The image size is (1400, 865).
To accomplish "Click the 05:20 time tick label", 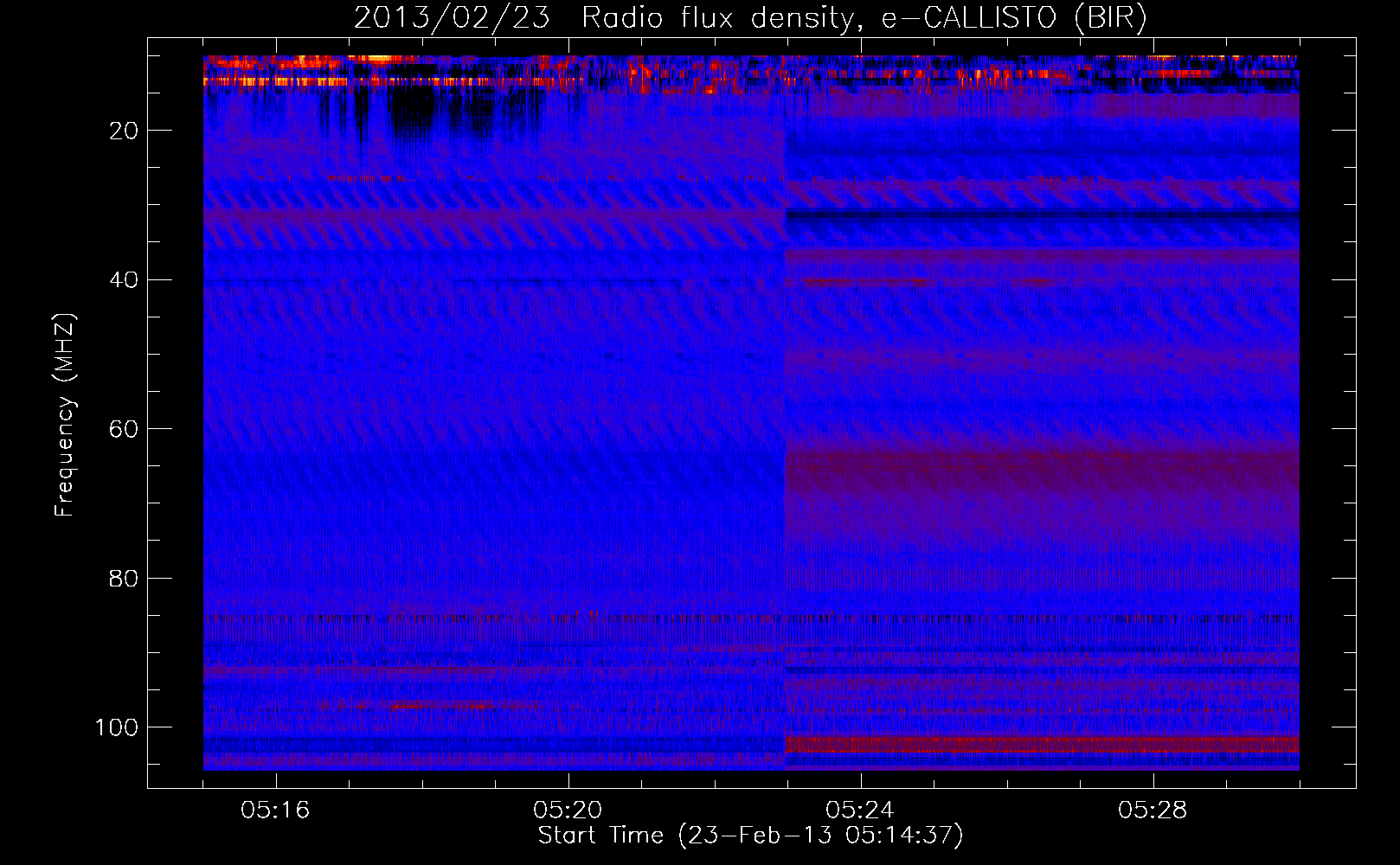I will pos(568,811).
